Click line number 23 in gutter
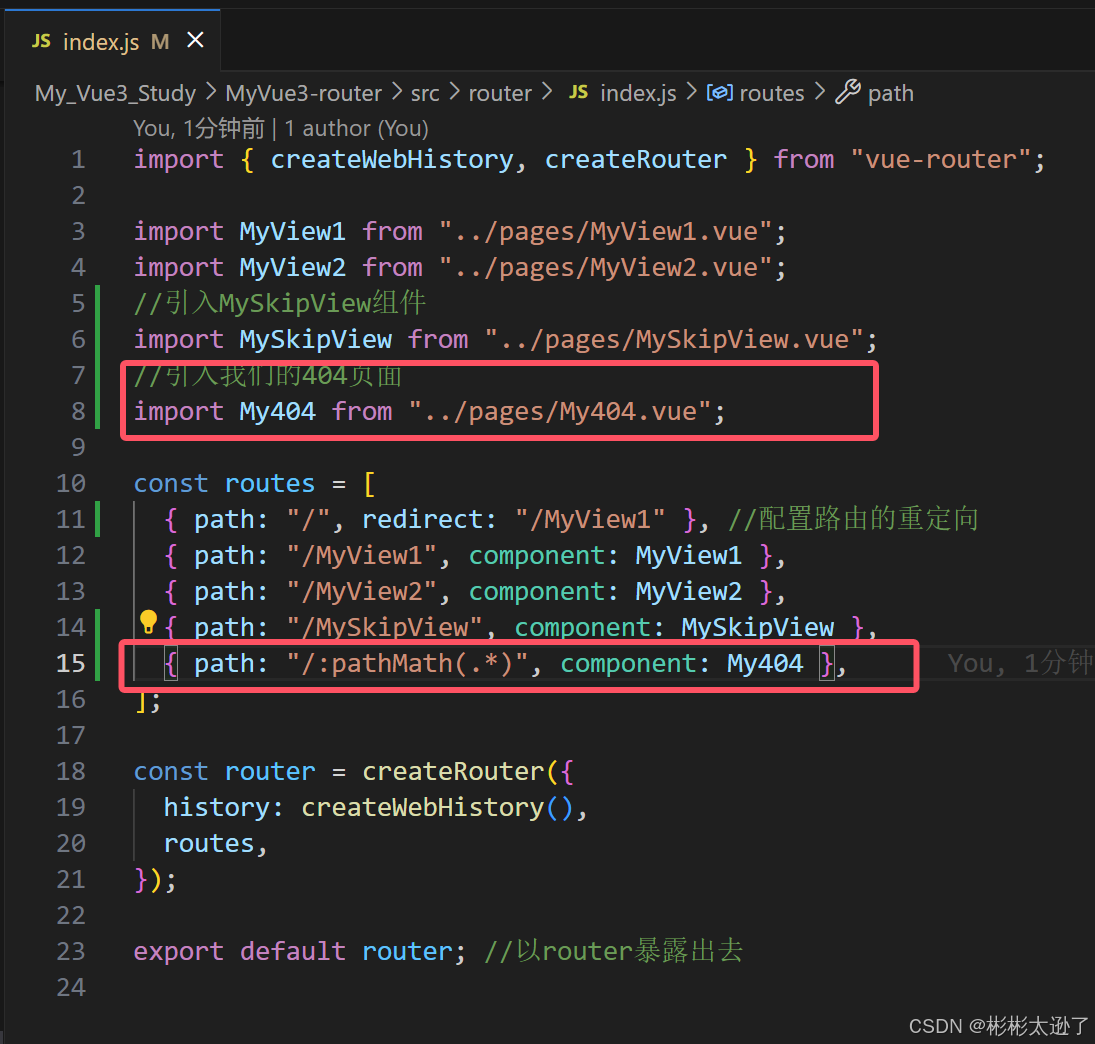 pos(71,951)
